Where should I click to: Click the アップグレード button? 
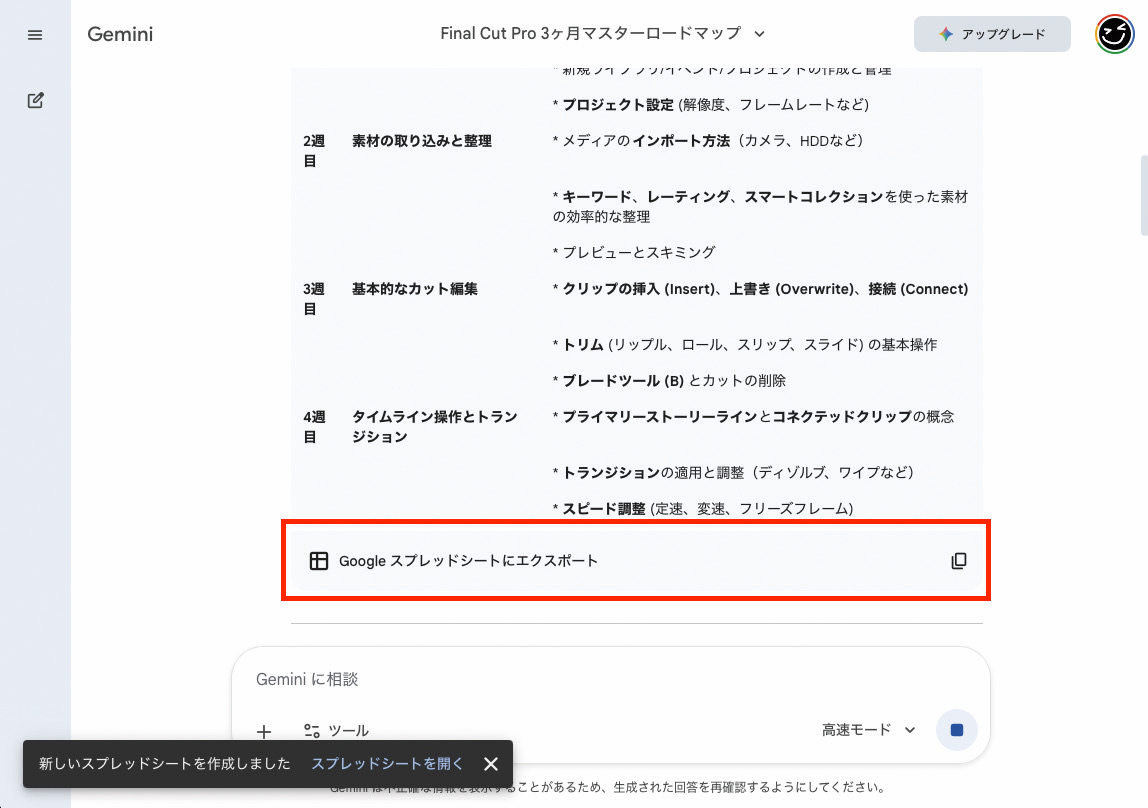pos(992,34)
